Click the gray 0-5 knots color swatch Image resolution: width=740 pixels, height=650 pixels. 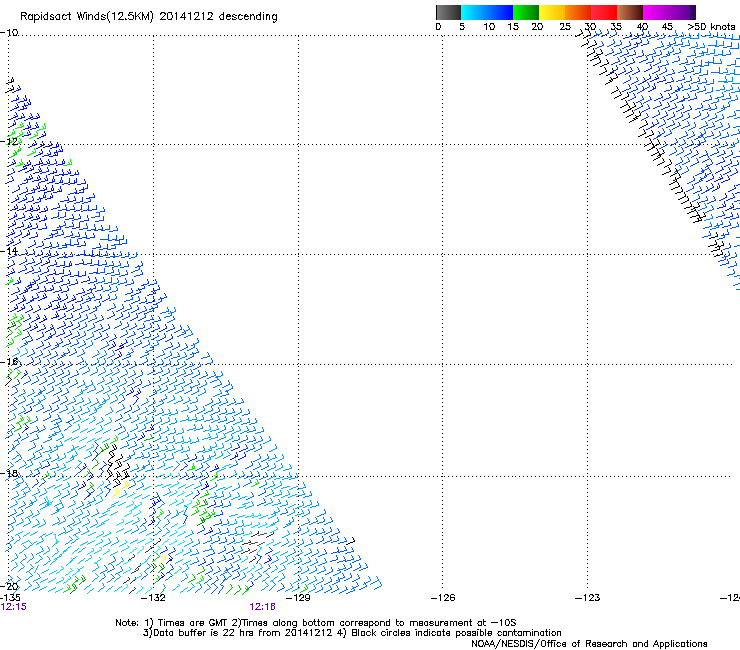448,12
